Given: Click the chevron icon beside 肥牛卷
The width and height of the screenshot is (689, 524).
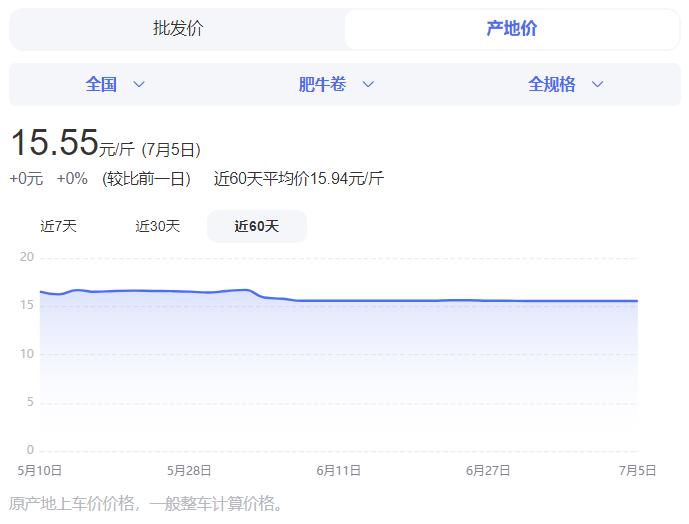Looking at the screenshot, I should [x=368, y=85].
